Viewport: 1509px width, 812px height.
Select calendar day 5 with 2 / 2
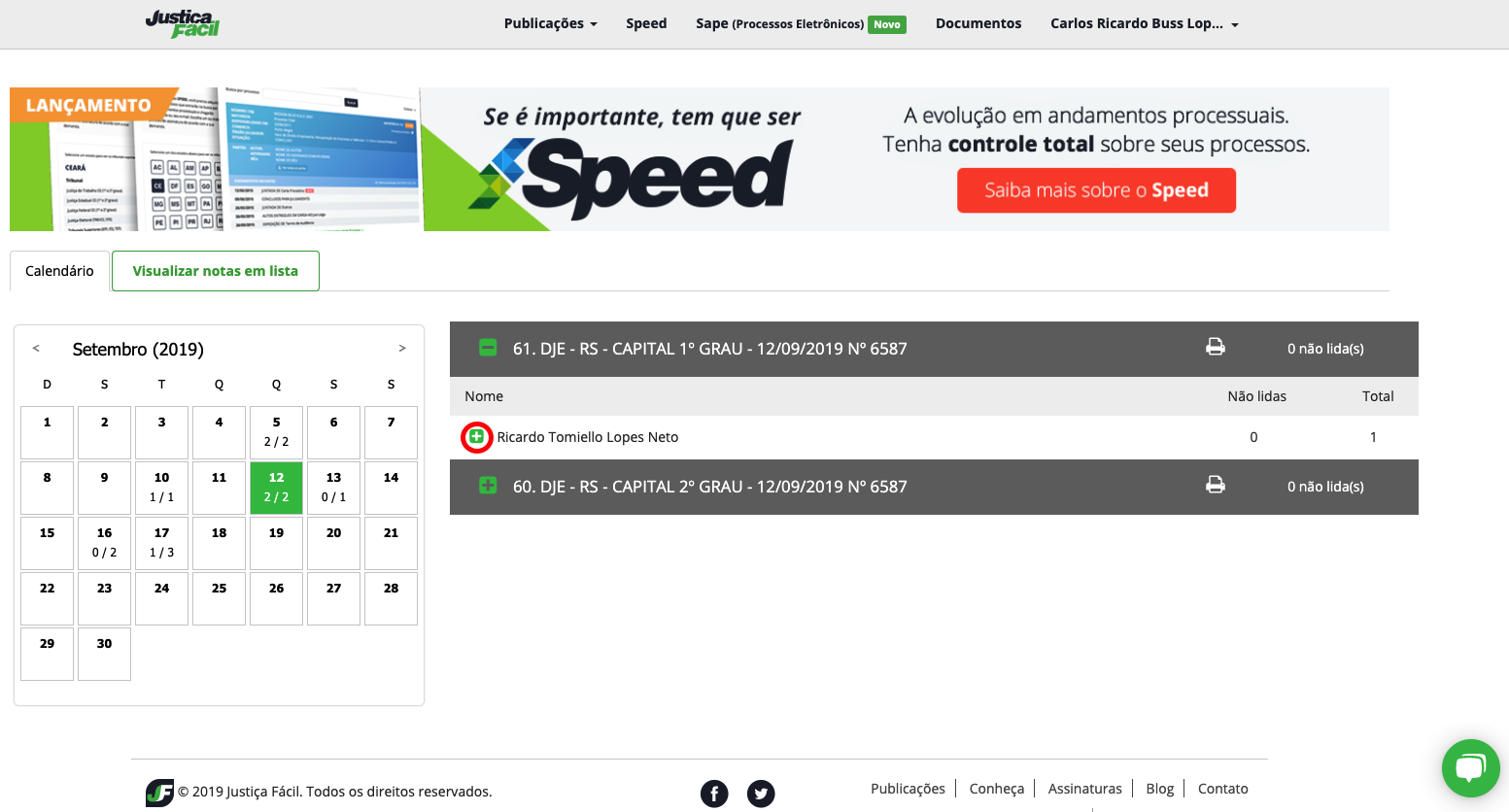276,432
